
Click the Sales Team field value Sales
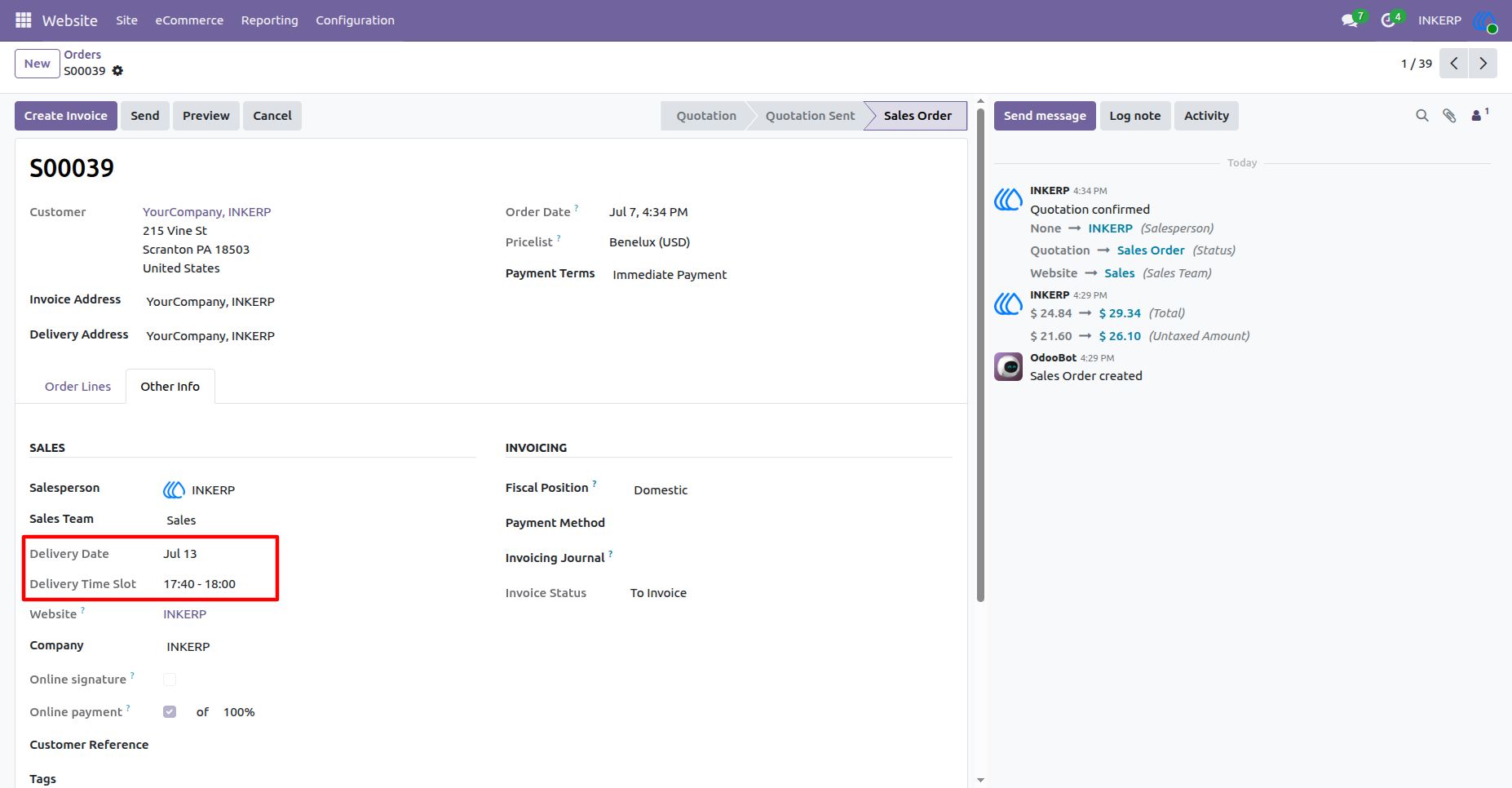181,520
